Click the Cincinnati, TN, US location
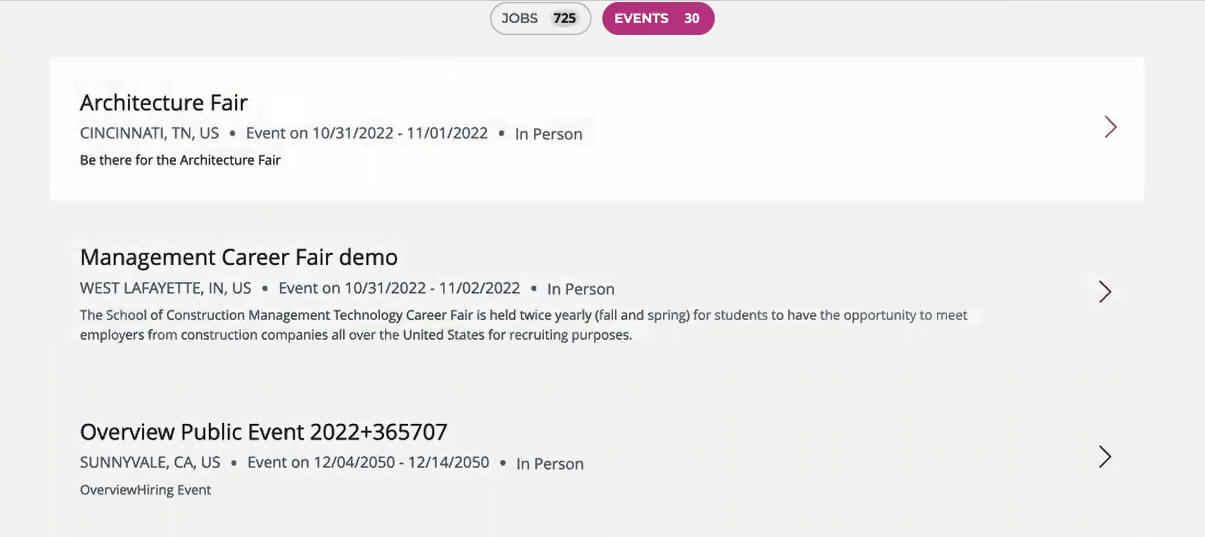 149,133
